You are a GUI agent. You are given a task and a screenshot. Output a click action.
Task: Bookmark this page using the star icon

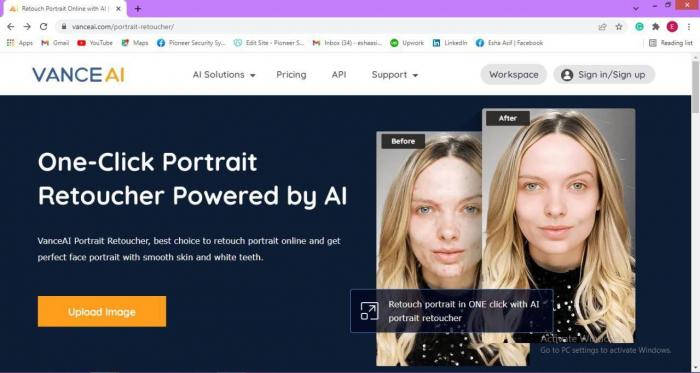pos(619,27)
